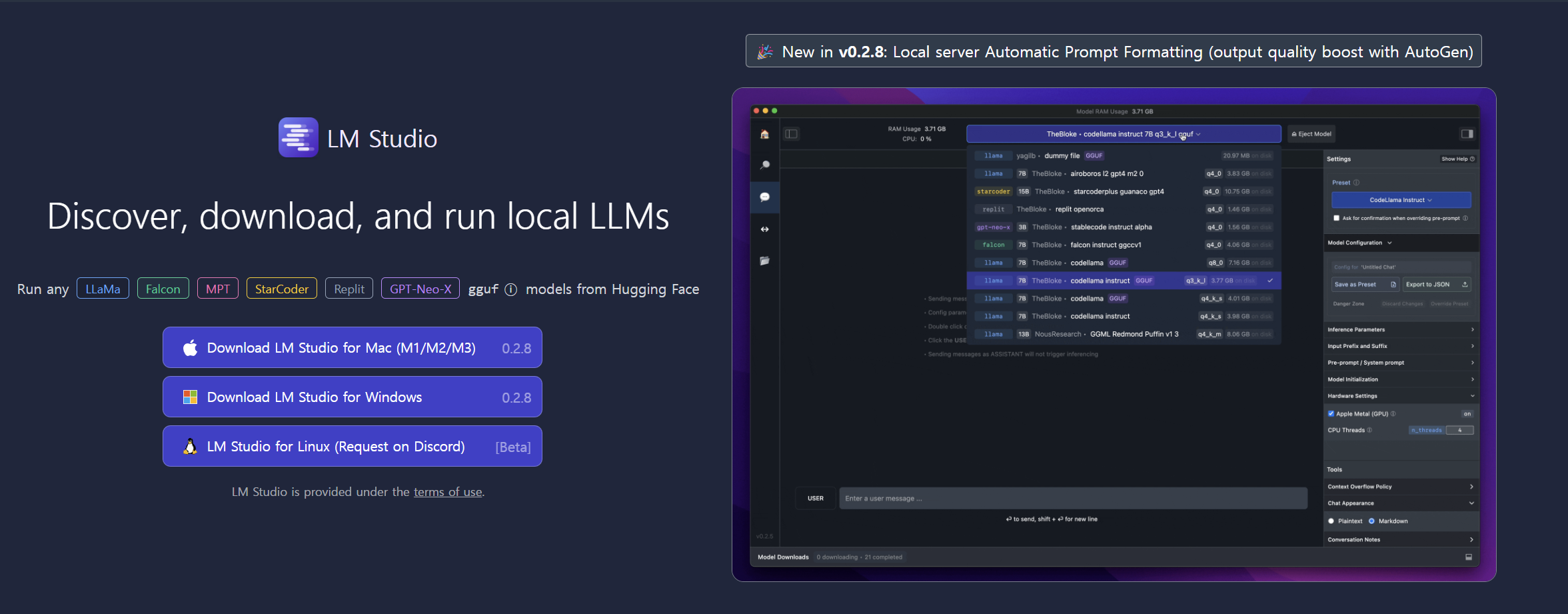Click the USER role button

[816, 499]
